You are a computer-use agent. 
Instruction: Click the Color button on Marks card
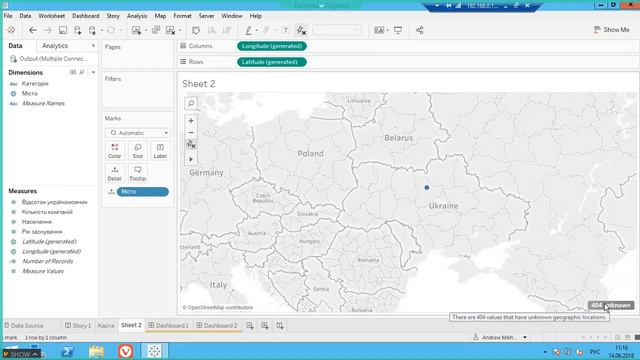[115, 151]
